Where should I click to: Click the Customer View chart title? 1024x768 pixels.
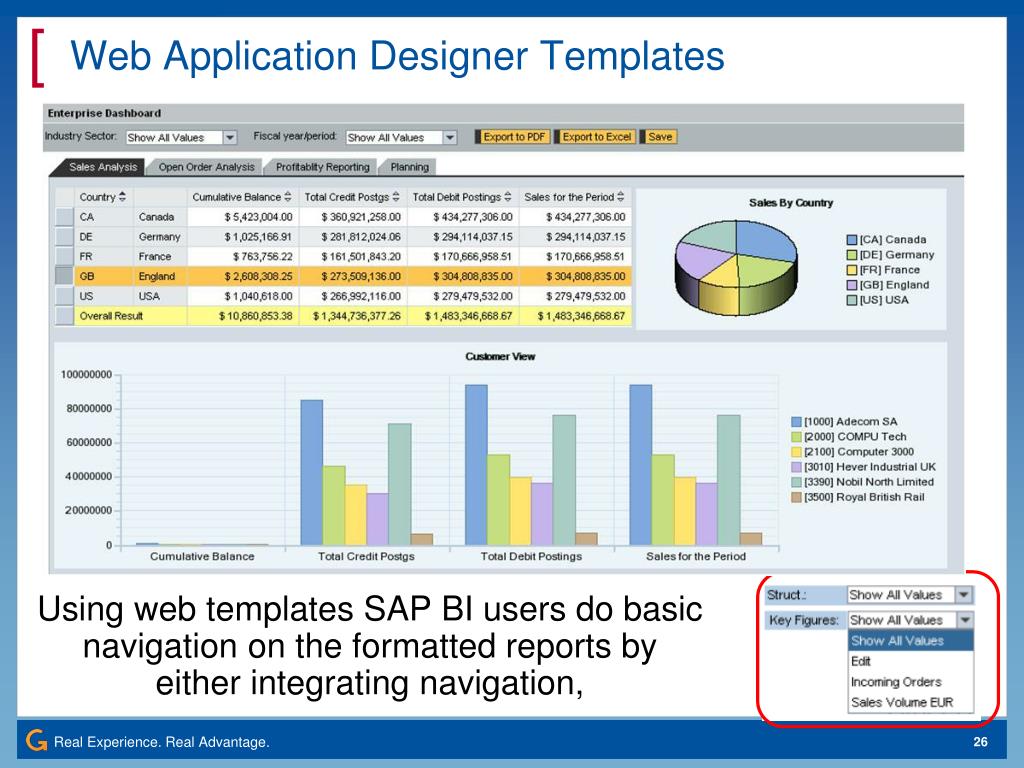coord(500,357)
